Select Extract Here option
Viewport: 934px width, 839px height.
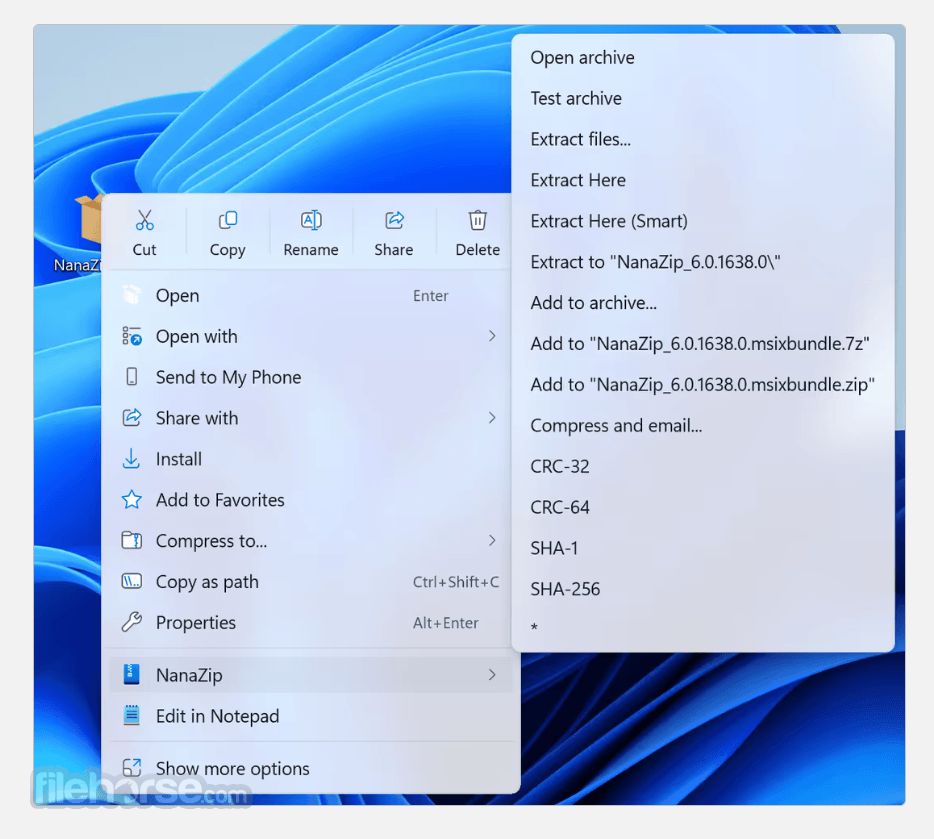(x=703, y=180)
